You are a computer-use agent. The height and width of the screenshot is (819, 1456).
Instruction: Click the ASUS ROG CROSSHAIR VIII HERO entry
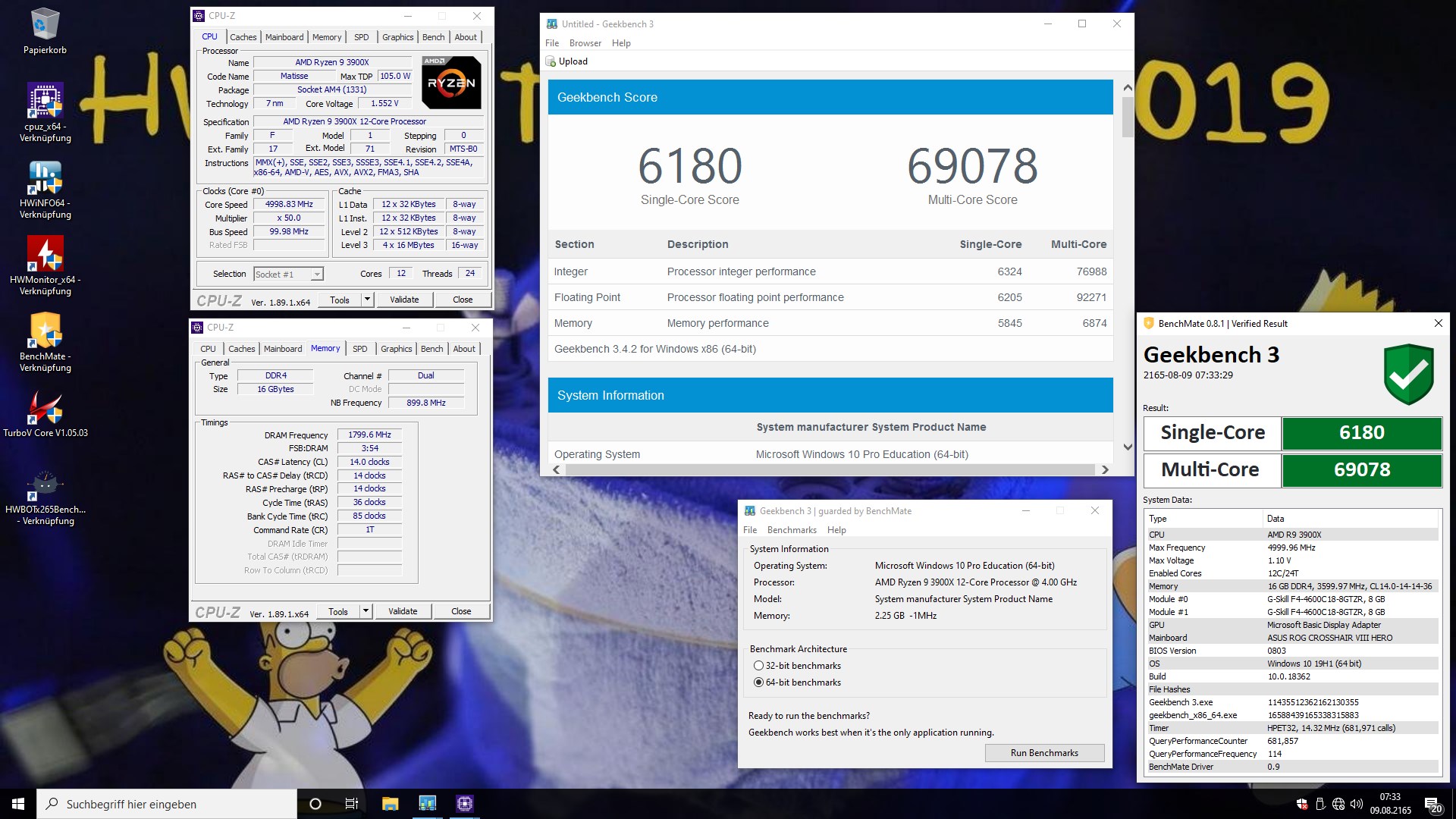pos(1329,638)
